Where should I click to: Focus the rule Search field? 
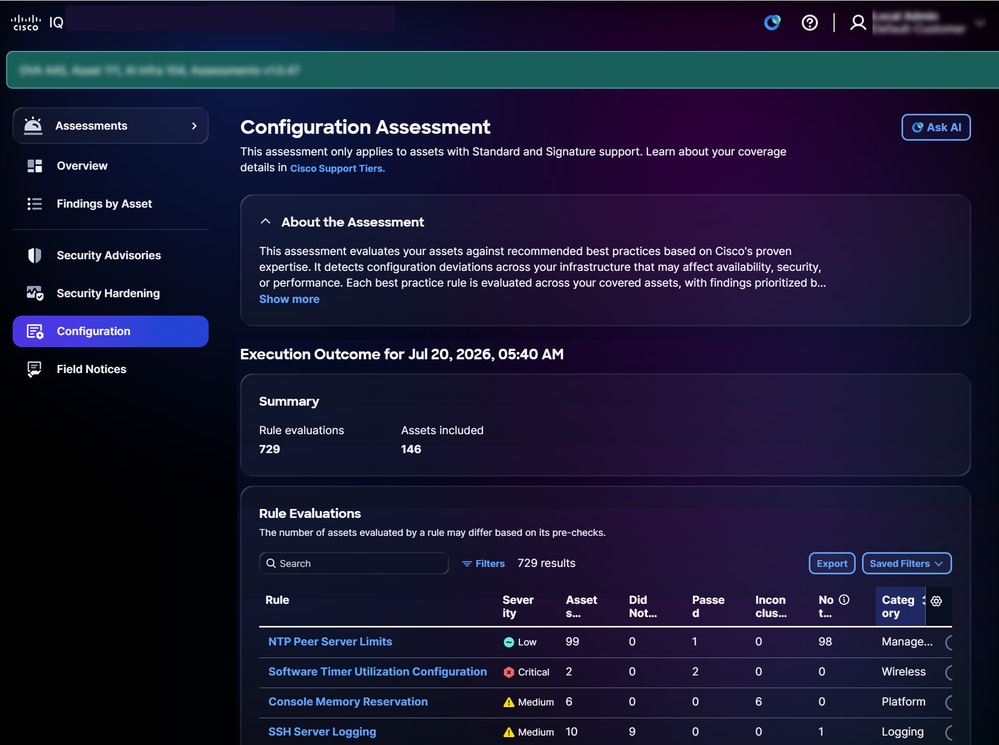pos(354,563)
